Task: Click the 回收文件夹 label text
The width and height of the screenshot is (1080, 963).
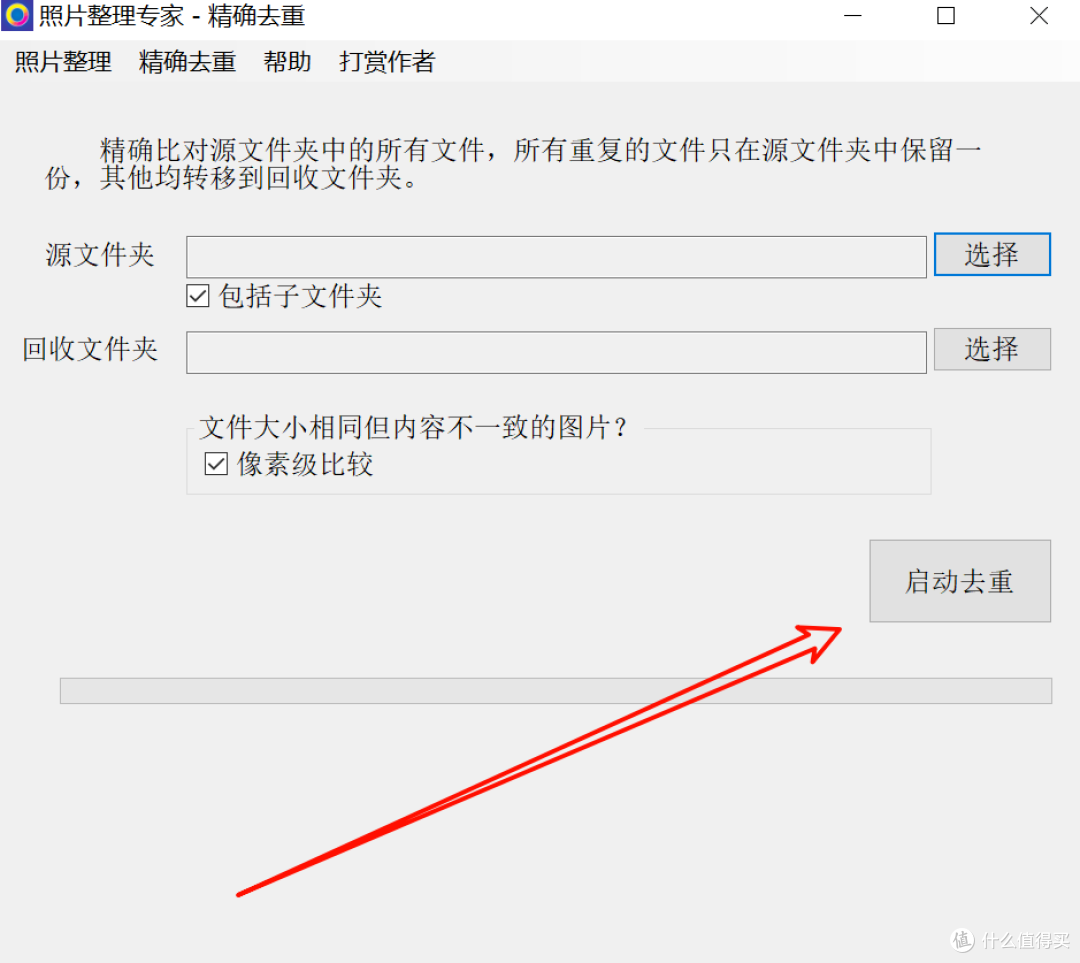Action: point(90,349)
